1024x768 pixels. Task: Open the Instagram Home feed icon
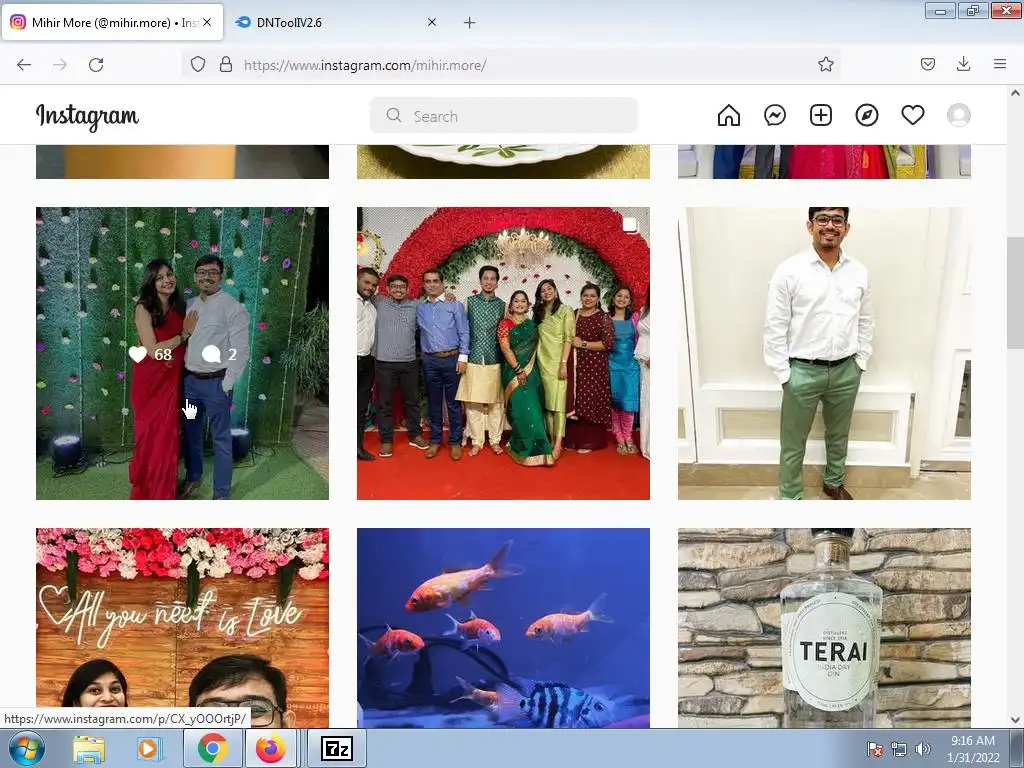(729, 116)
